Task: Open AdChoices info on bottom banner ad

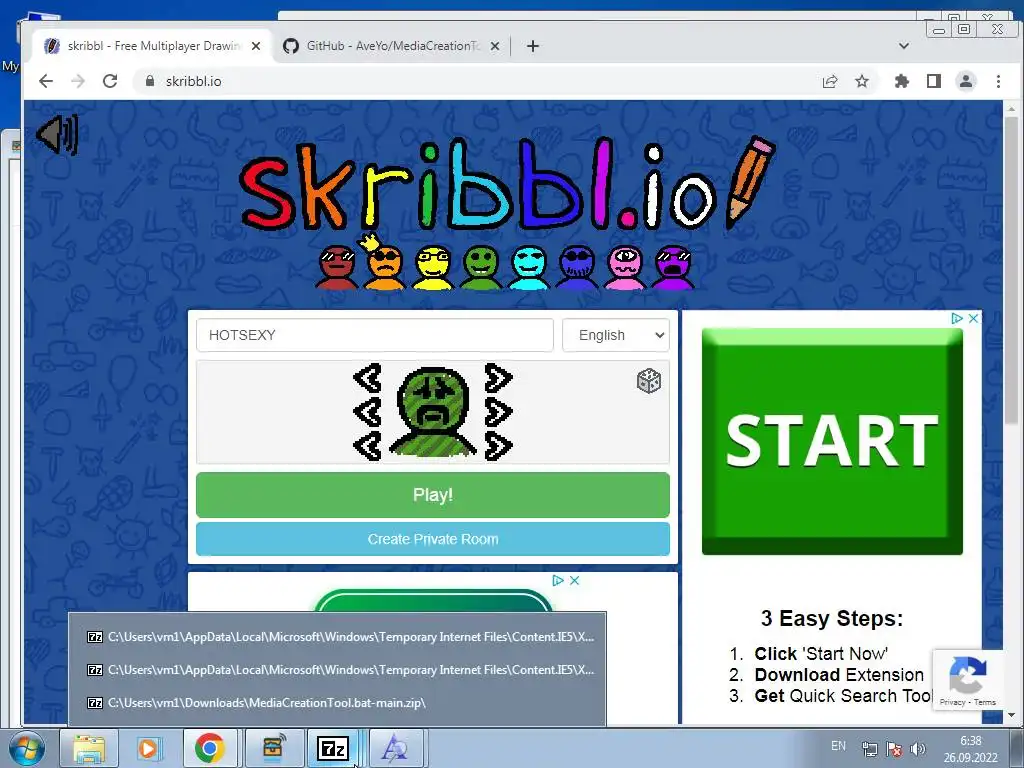Action: click(558, 580)
